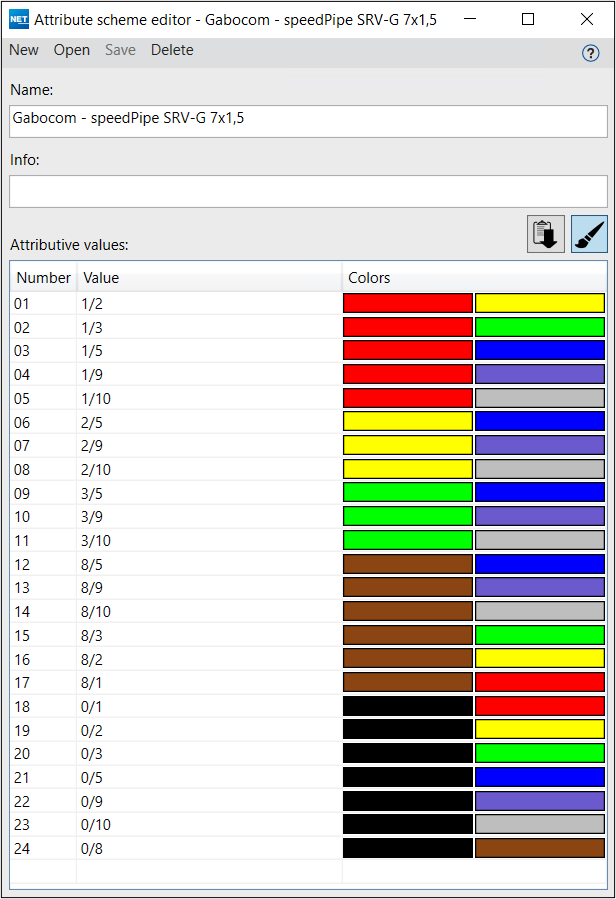The width and height of the screenshot is (616, 899).
Task: Select value cell 3/5
Action: [209, 493]
